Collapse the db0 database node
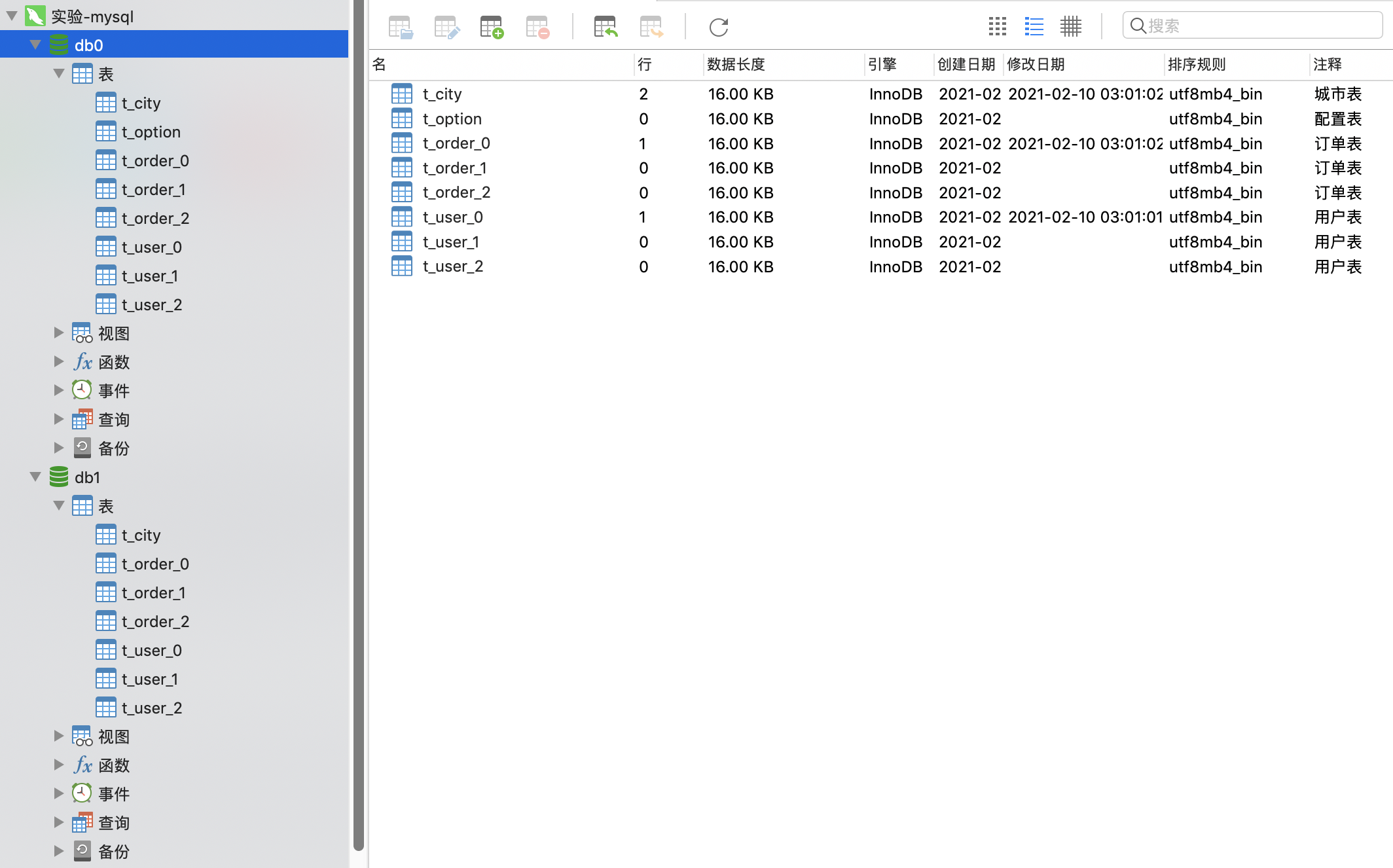 [35, 45]
